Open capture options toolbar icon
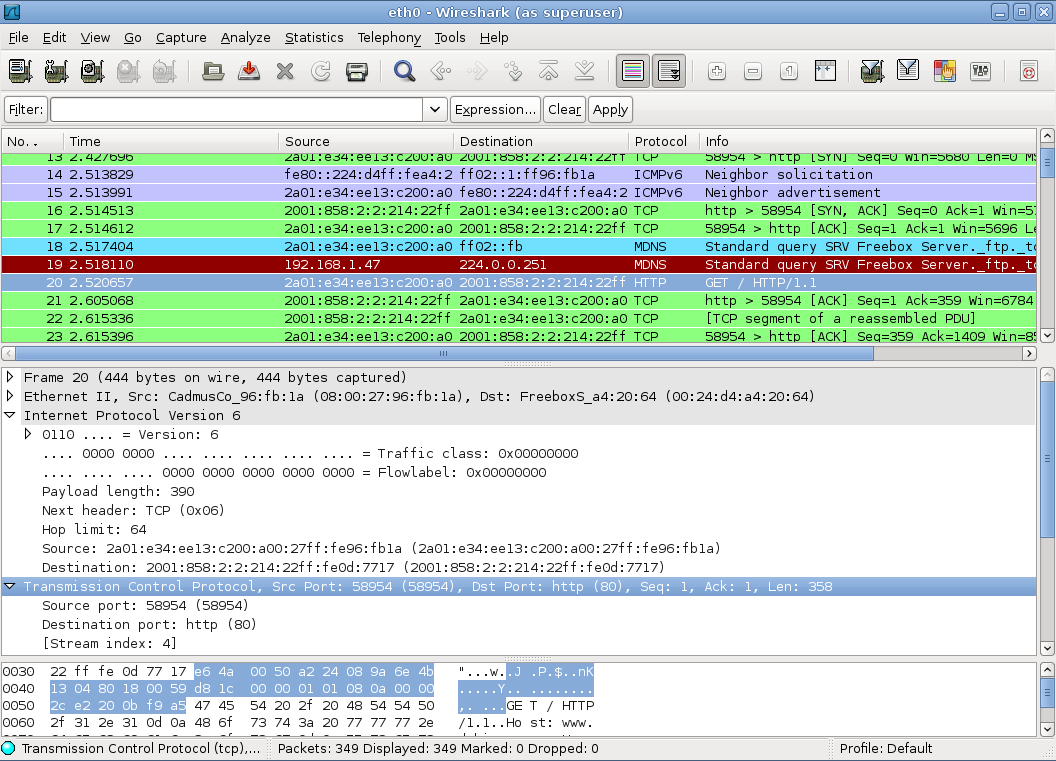The width and height of the screenshot is (1056, 761). point(56,71)
